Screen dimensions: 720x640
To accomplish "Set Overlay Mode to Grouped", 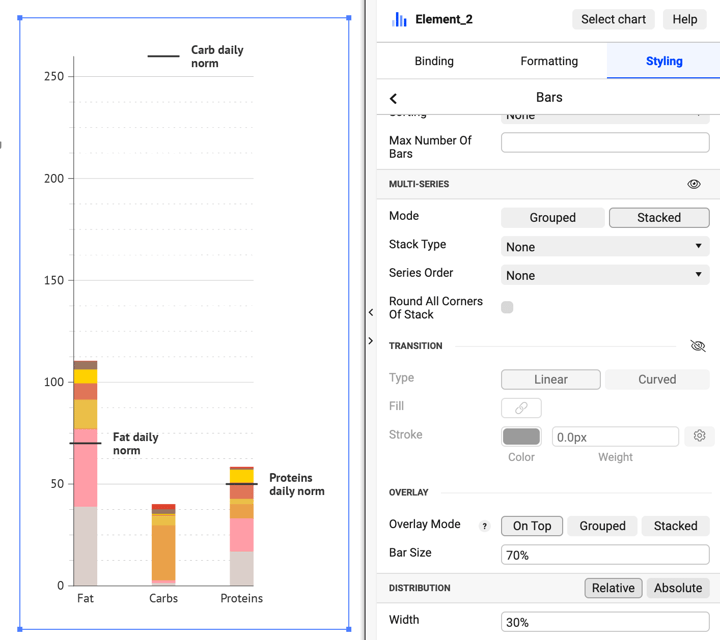I will click(x=602, y=526).
